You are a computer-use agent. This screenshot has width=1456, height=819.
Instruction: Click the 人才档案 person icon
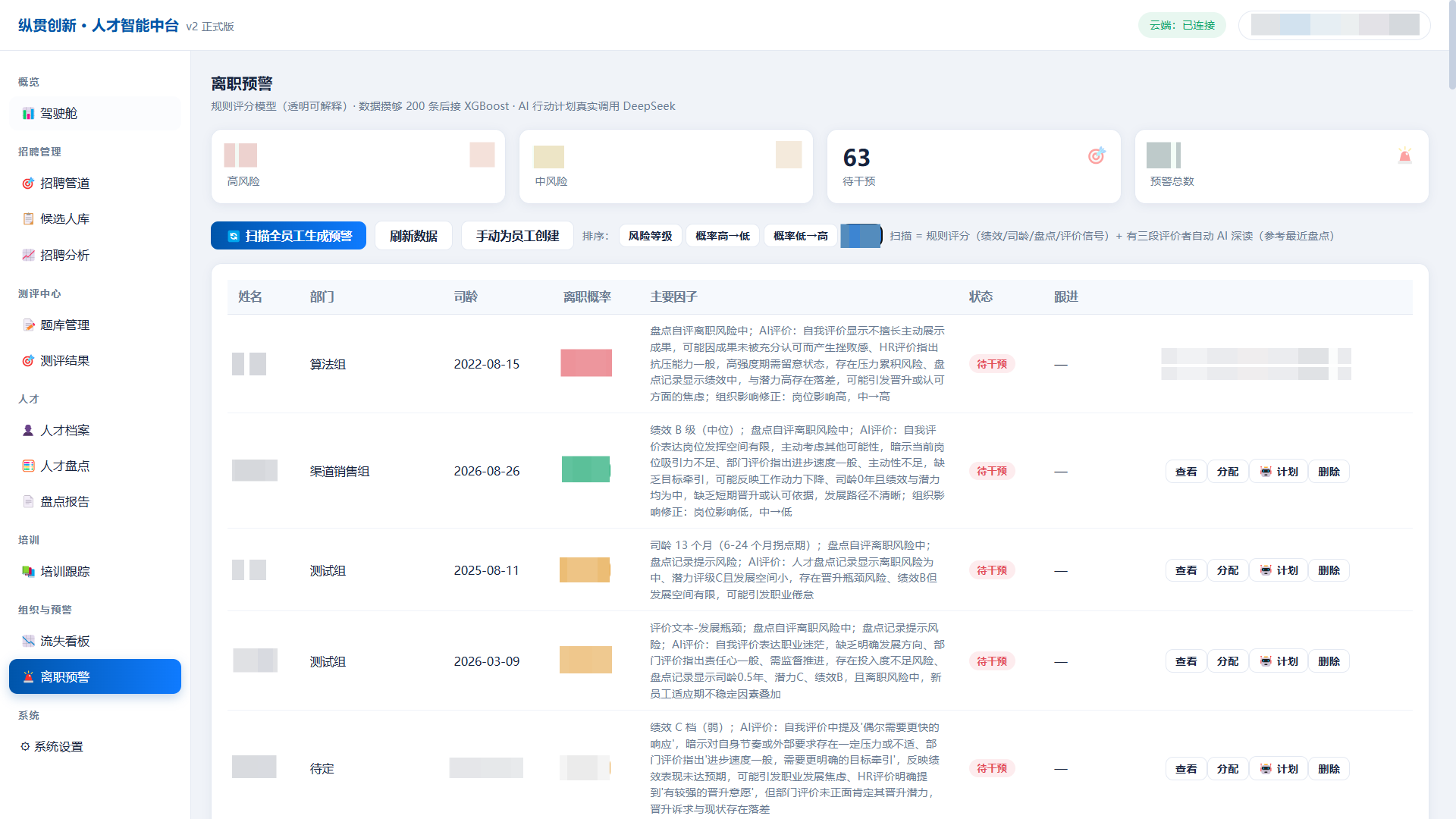[x=28, y=431]
